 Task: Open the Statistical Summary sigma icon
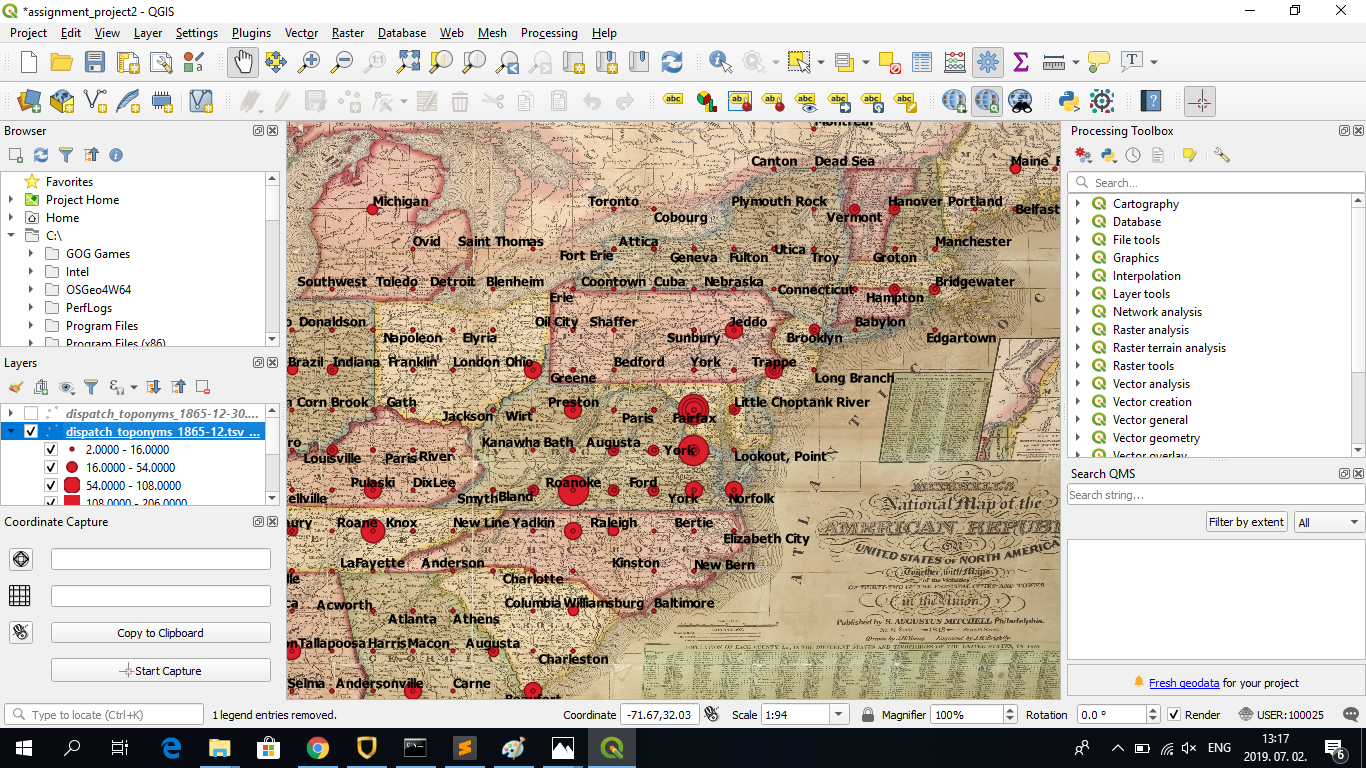1021,62
